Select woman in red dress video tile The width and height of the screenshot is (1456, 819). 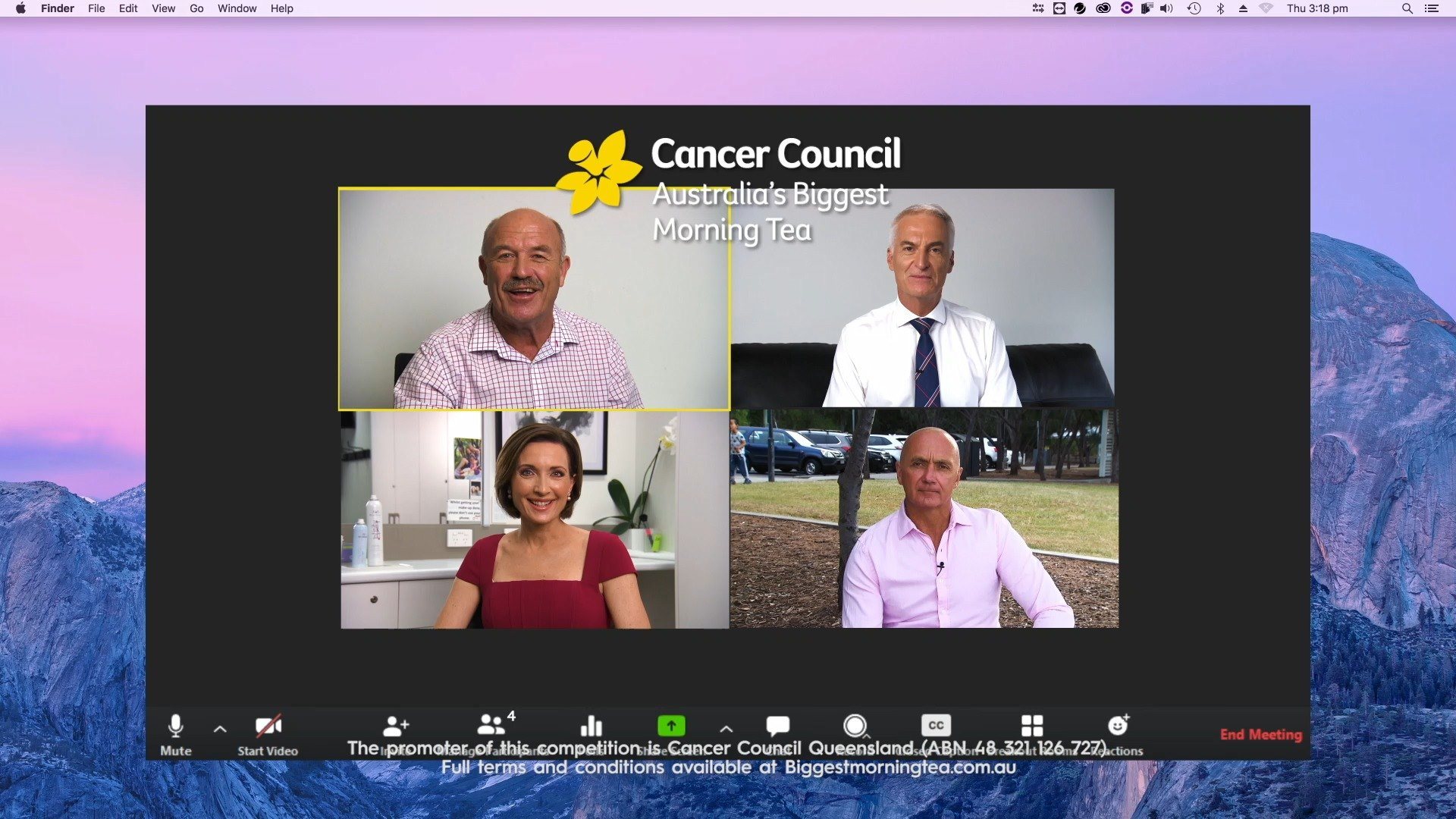535,519
